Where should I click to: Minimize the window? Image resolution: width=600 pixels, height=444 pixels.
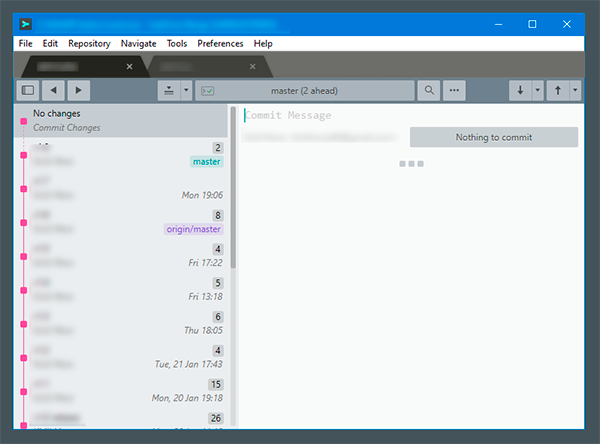[x=498, y=24]
